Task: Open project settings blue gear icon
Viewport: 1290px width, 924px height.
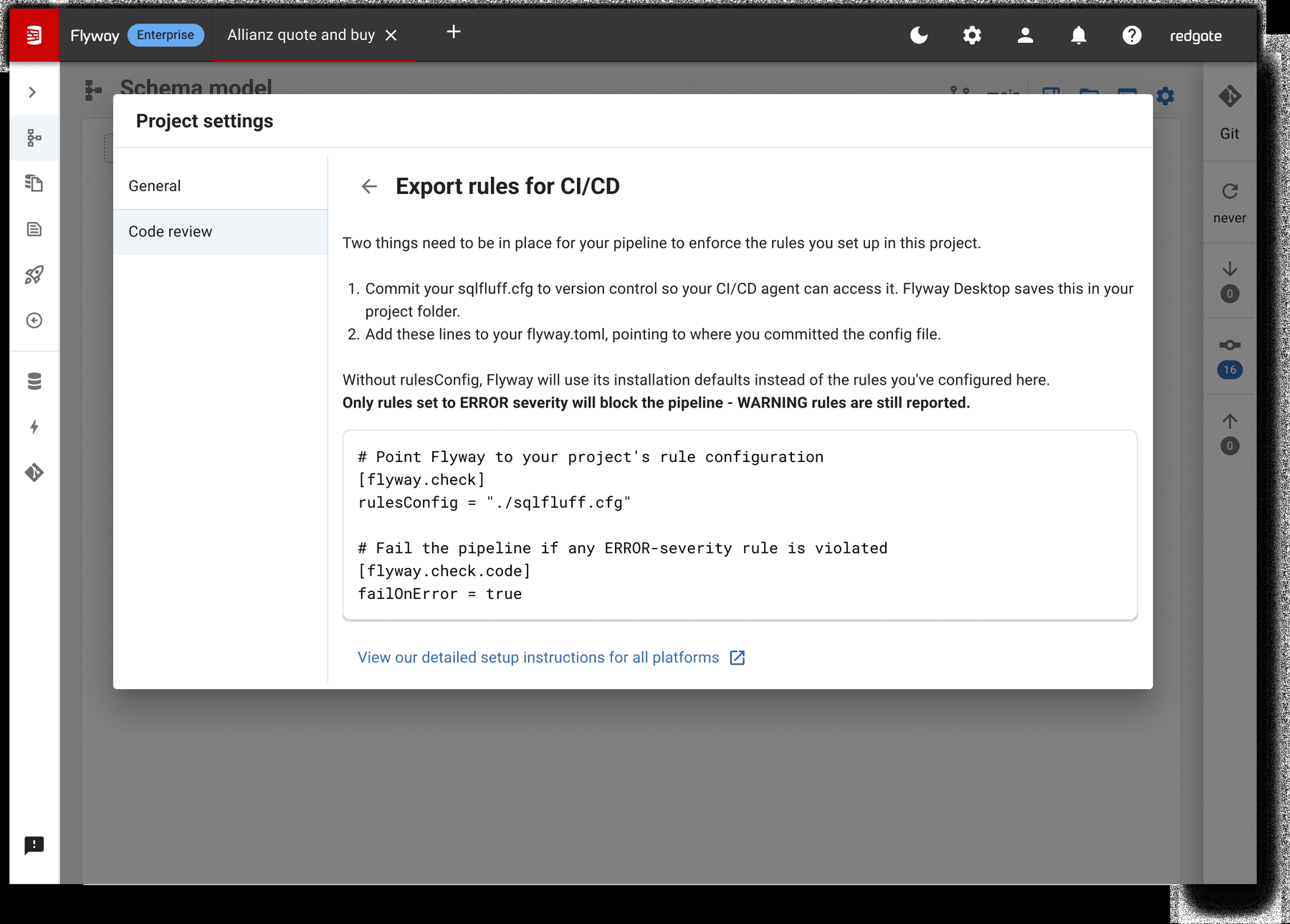Action: pos(1165,95)
